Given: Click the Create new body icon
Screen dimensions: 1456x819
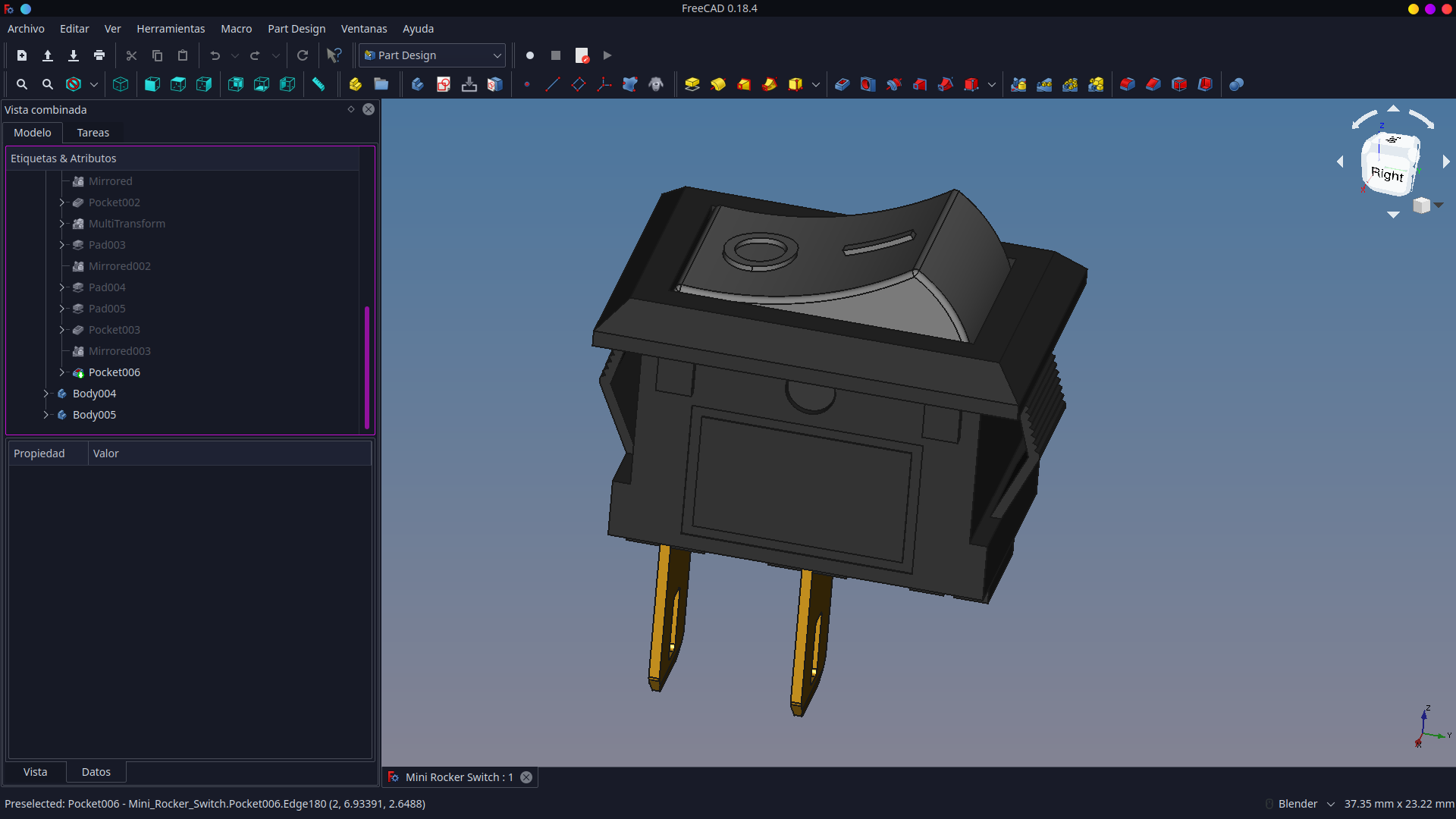Looking at the screenshot, I should tap(418, 84).
